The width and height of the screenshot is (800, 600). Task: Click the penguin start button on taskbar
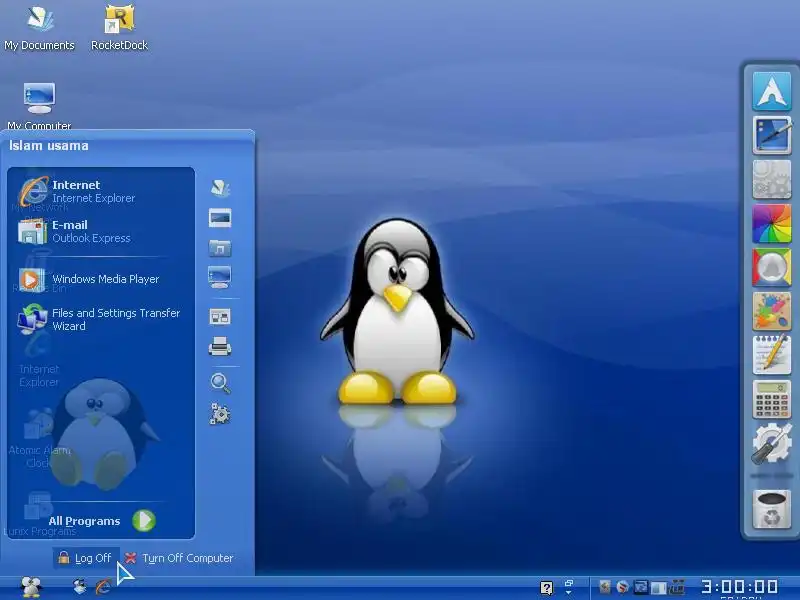(31, 587)
